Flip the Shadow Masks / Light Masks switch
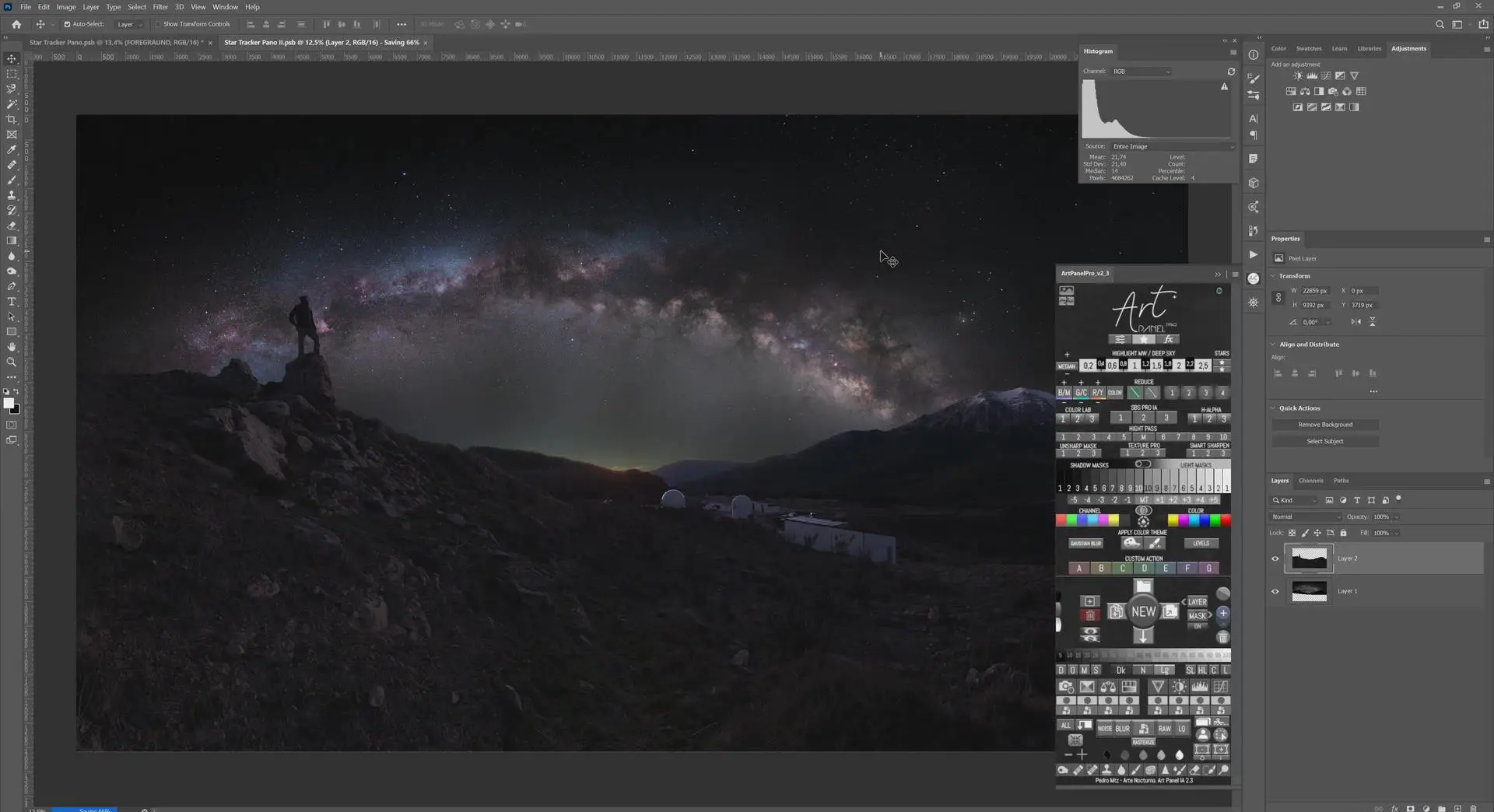Image resolution: width=1494 pixels, height=812 pixels. (1142, 464)
